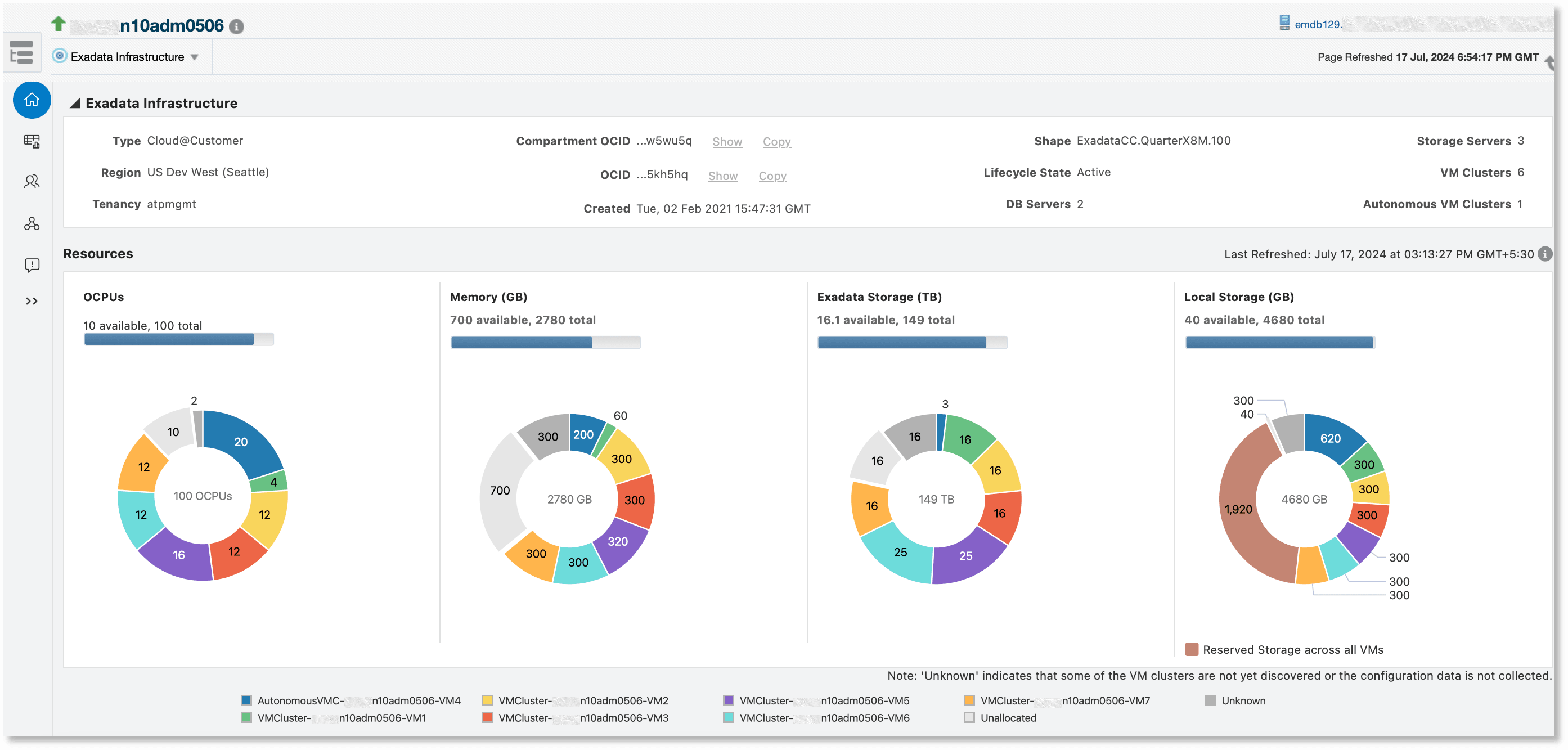
Task: Click the info icon beside n10adm0506
Action: point(236,26)
